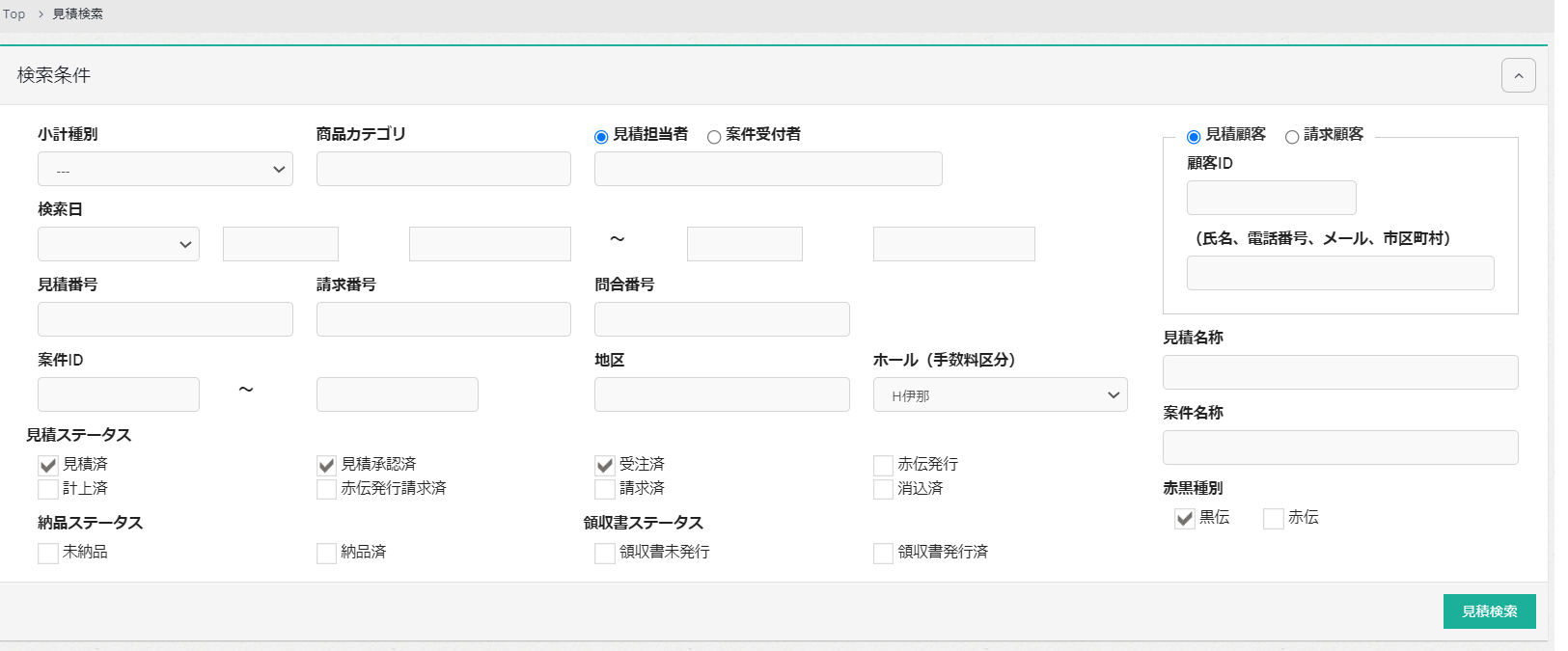
Task: Check the 領収書発行済 checkbox
Action: tap(883, 553)
